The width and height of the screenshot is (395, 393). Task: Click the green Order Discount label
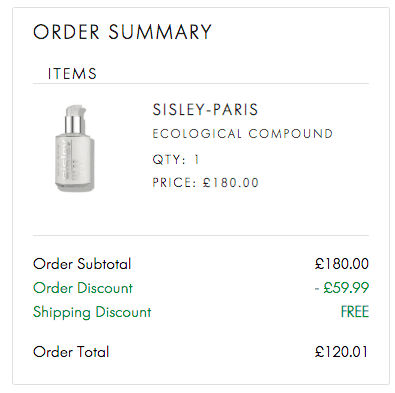coord(83,288)
